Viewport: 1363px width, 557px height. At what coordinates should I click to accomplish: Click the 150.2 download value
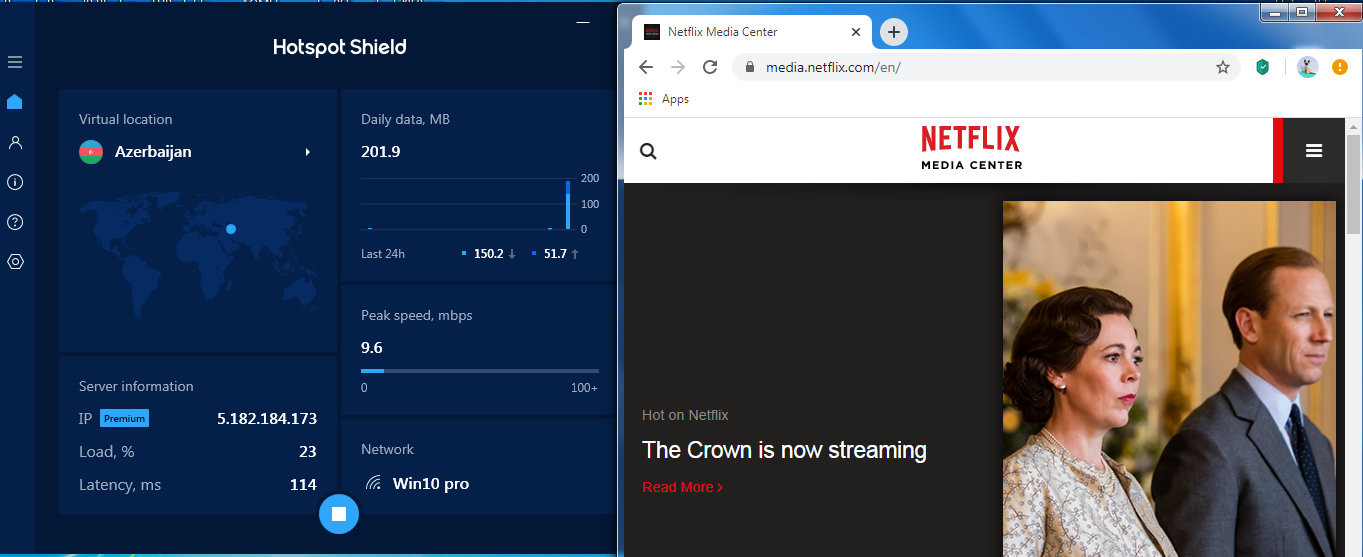point(488,254)
